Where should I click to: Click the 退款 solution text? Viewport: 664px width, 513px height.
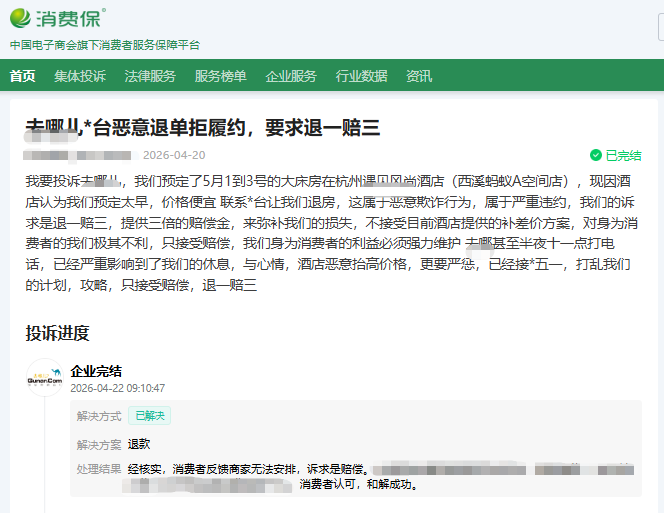(139, 443)
